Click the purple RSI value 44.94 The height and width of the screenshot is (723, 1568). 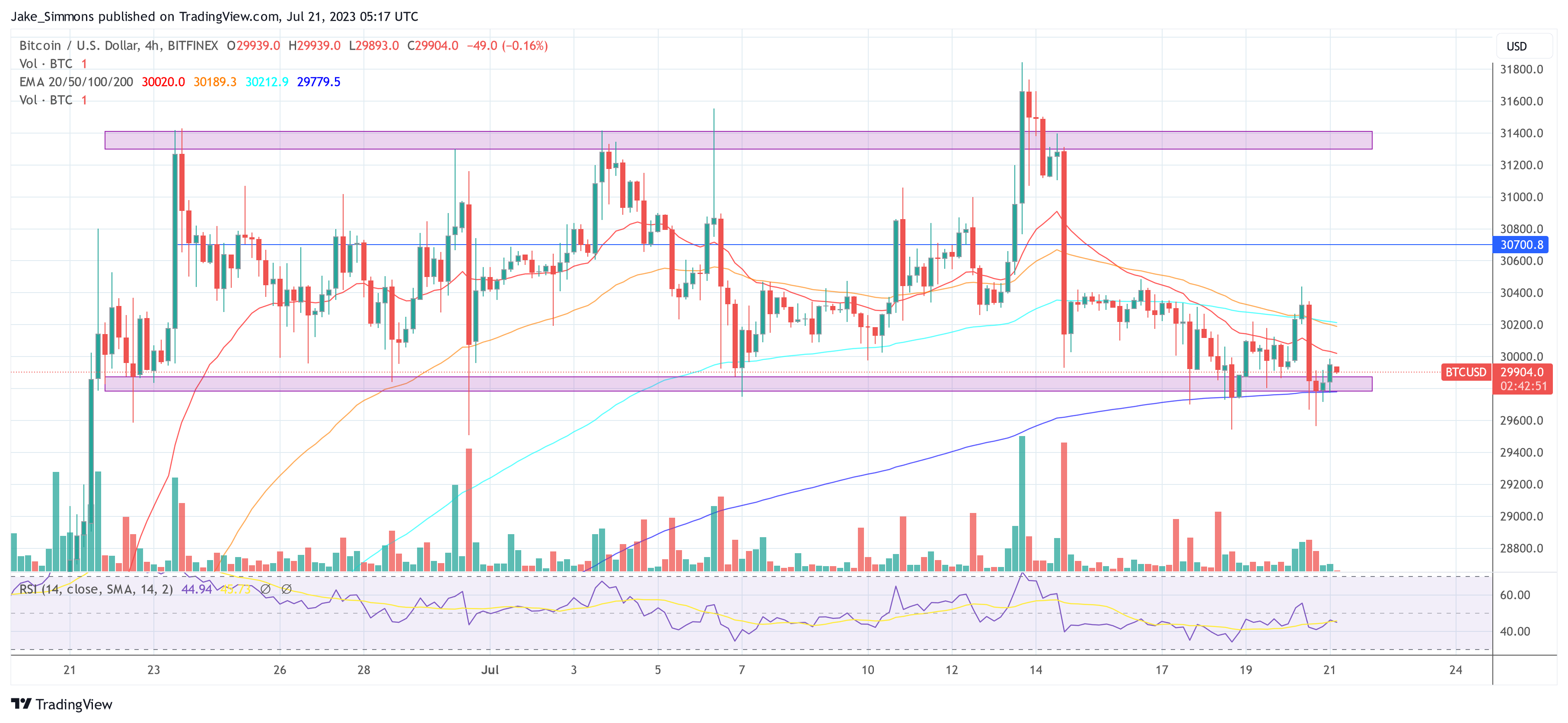tap(197, 589)
